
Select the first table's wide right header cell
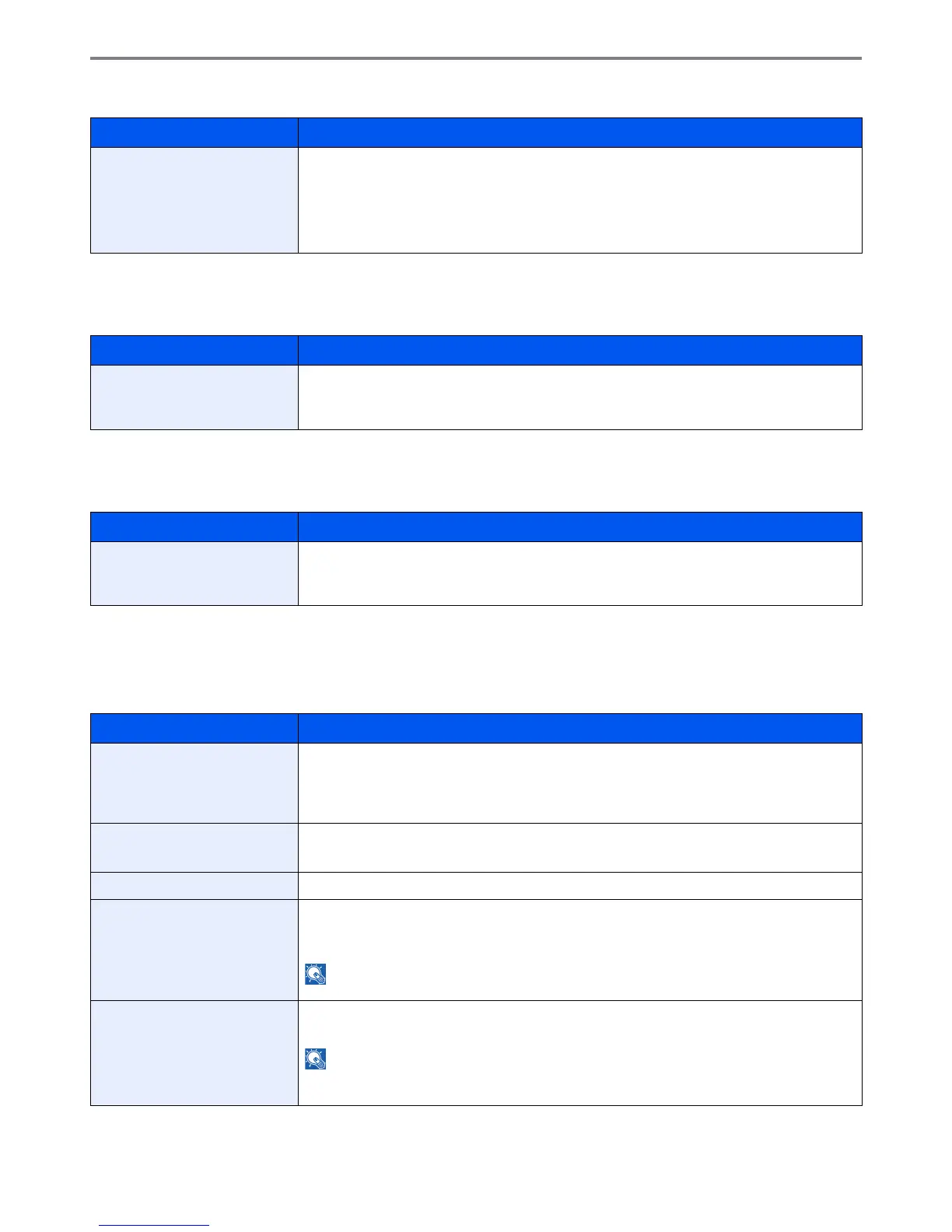pyautogui.click(x=579, y=132)
